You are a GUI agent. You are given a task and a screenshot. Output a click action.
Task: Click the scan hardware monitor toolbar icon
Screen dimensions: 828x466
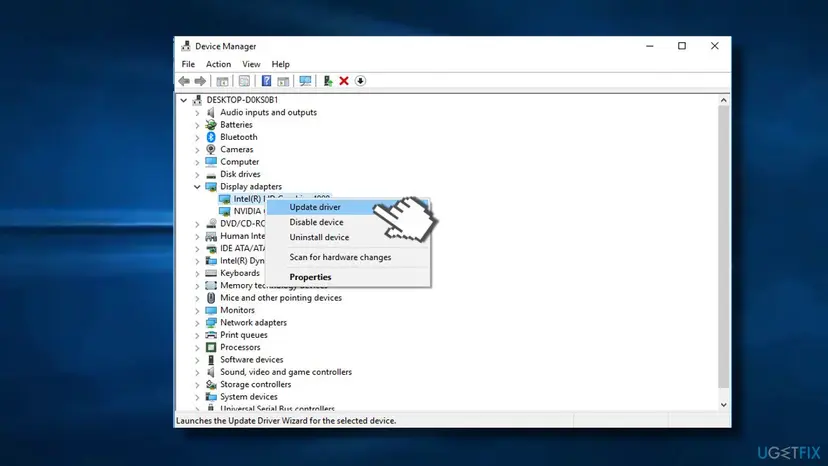tap(305, 81)
